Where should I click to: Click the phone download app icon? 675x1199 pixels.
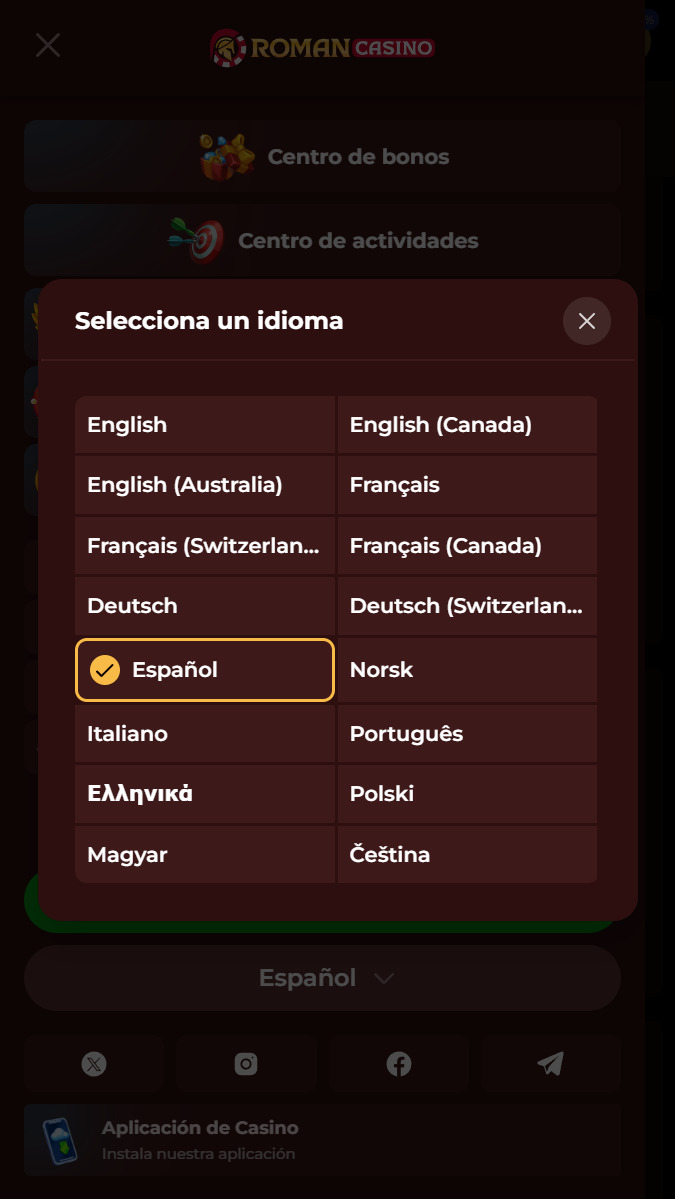coord(60,1141)
